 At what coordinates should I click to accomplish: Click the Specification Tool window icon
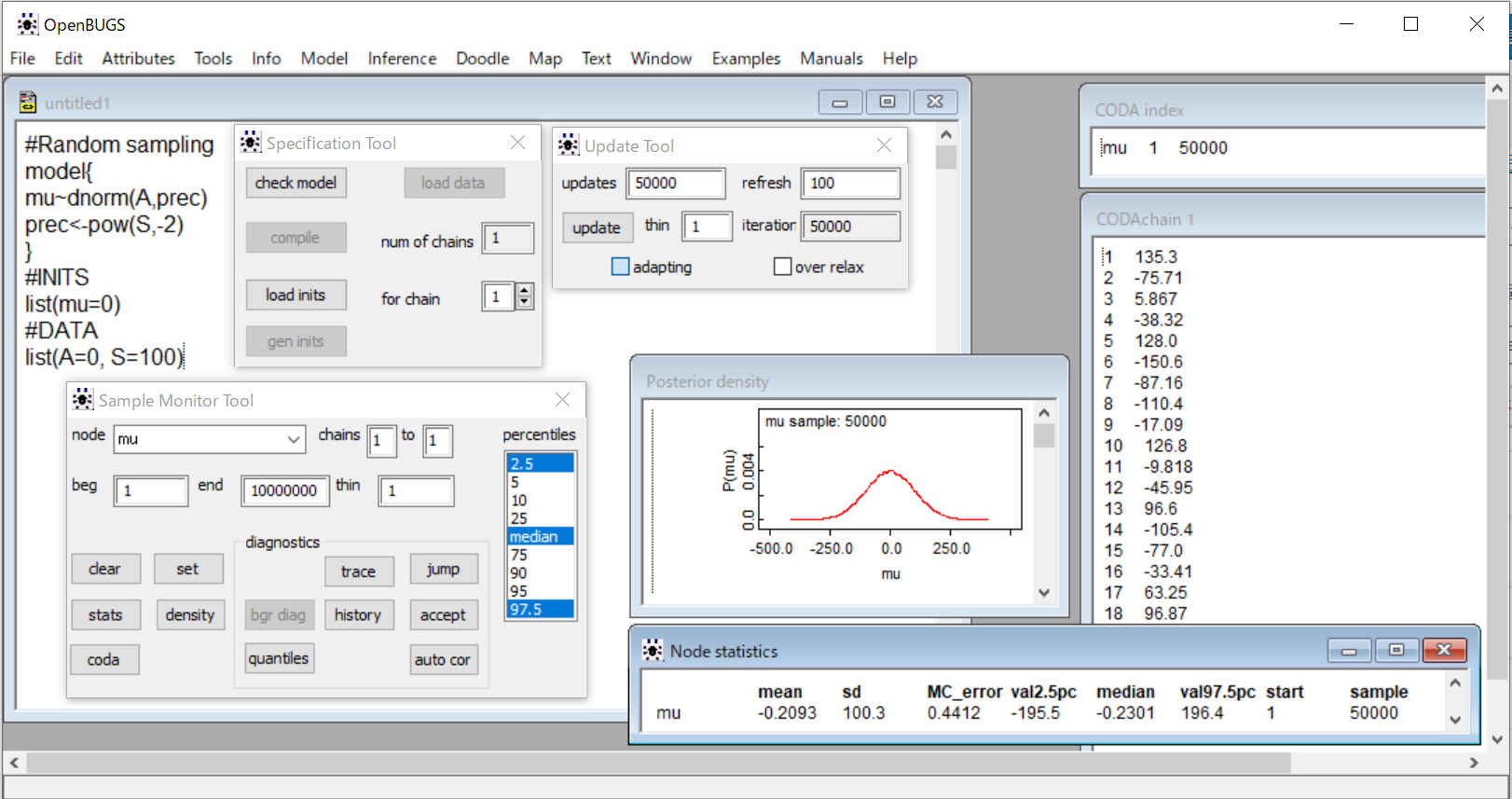click(251, 143)
